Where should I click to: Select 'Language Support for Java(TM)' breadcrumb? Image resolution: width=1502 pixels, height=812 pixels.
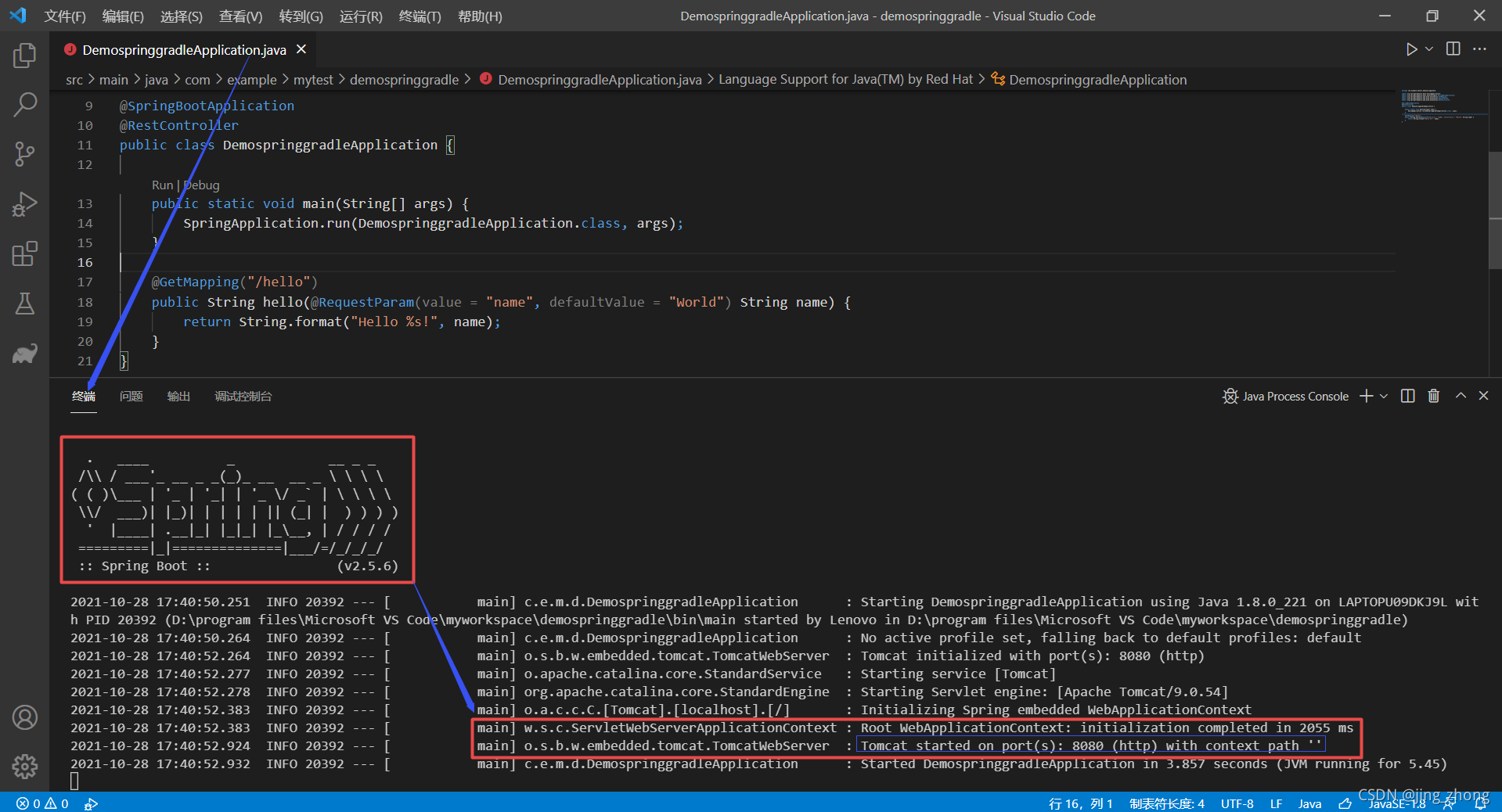click(845, 80)
